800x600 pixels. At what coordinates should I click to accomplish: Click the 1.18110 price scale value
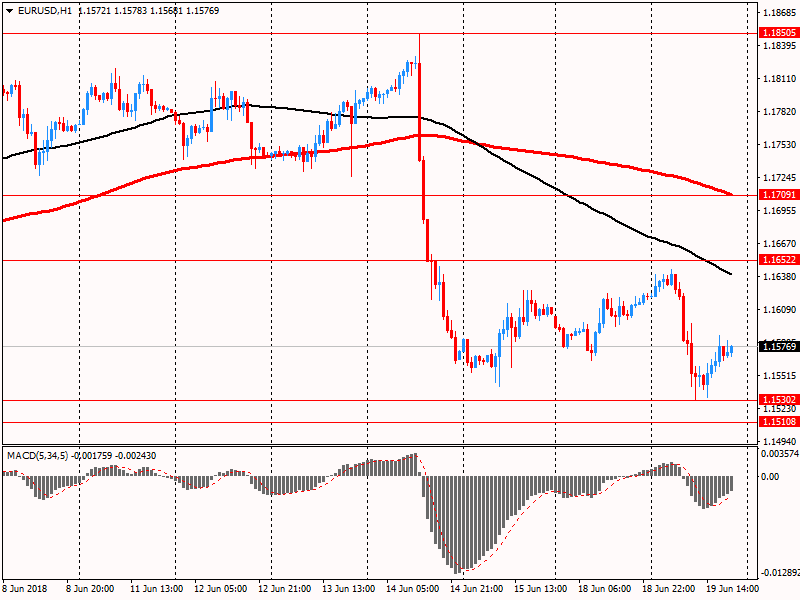(x=780, y=79)
